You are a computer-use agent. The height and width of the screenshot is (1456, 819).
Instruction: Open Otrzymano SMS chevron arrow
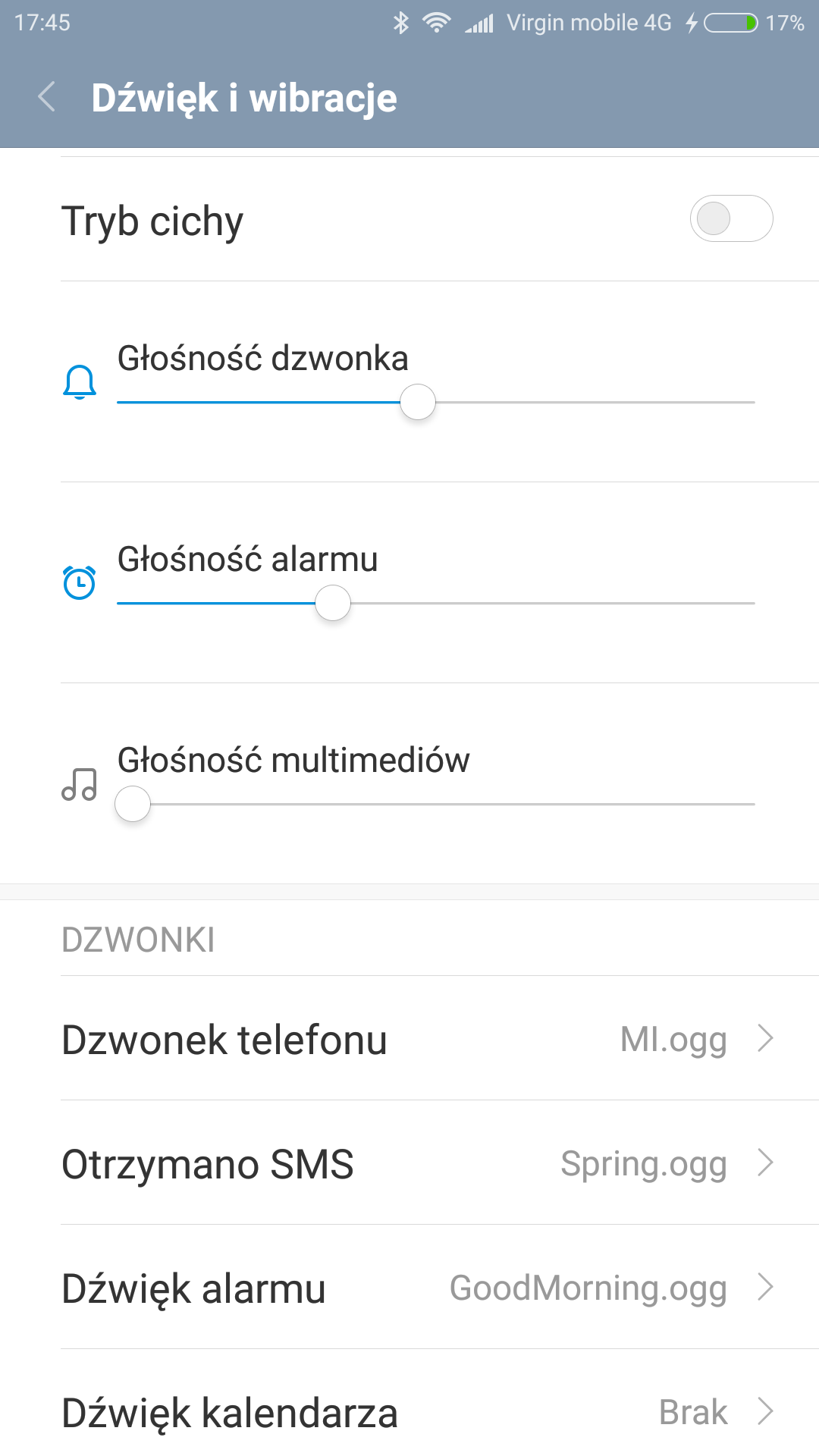(x=765, y=1163)
